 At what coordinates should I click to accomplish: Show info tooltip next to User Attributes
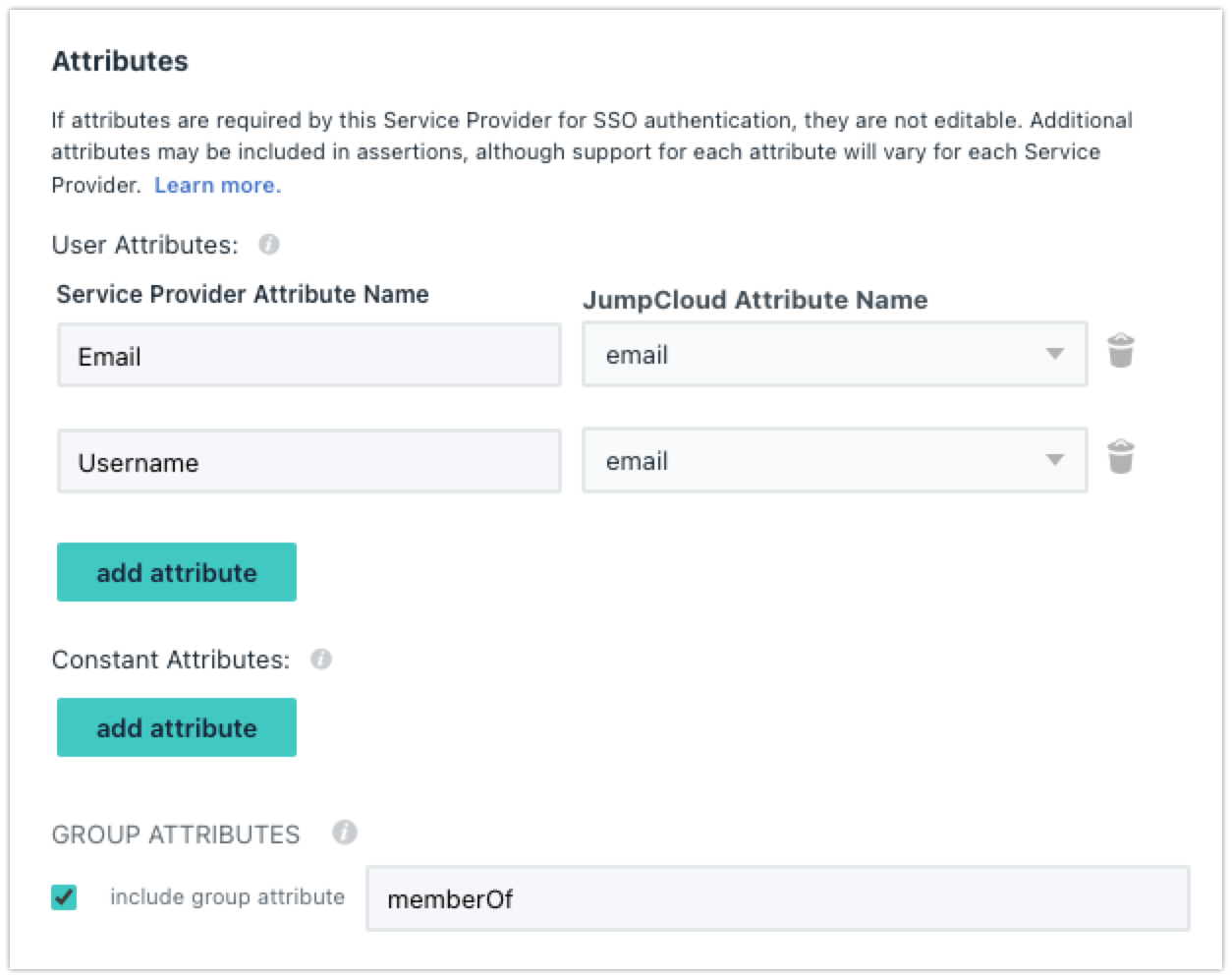coord(269,245)
